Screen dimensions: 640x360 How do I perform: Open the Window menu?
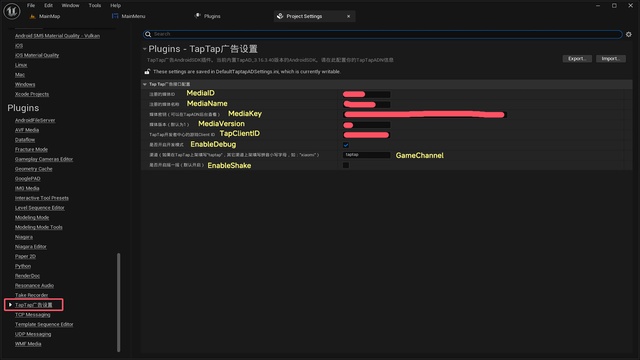[70, 5]
